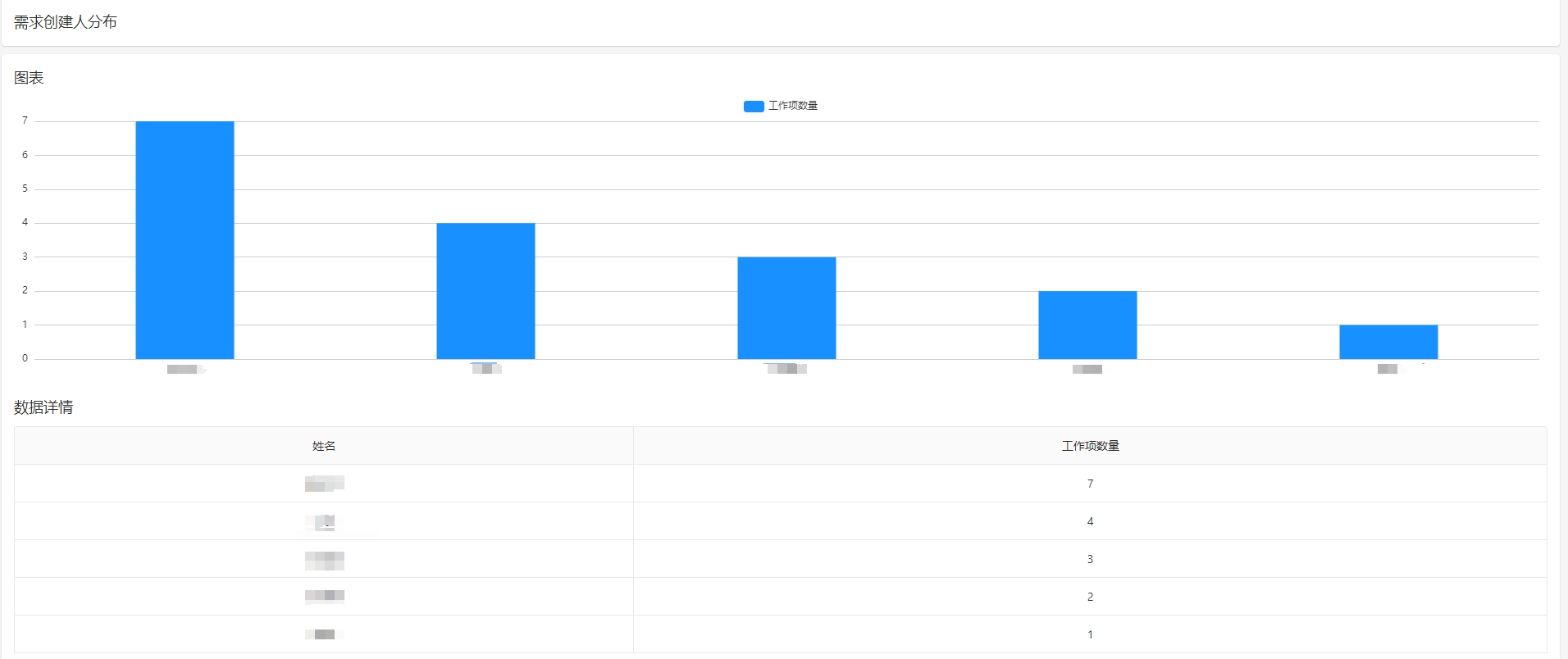Viewport: 1568px width, 659px height.
Task: Click y-axis label 7
Action: pyautogui.click(x=25, y=120)
